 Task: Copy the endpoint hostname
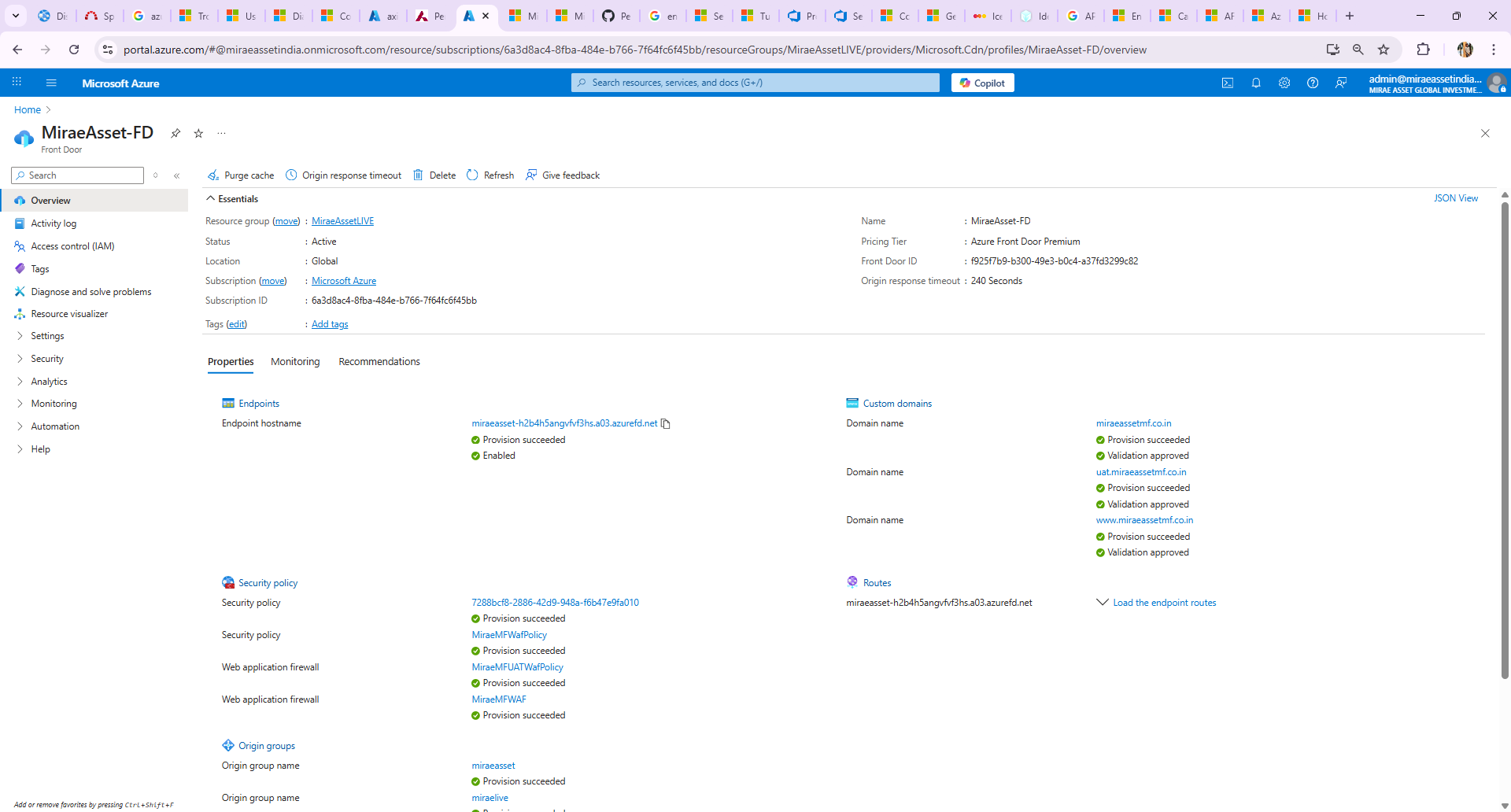point(666,423)
